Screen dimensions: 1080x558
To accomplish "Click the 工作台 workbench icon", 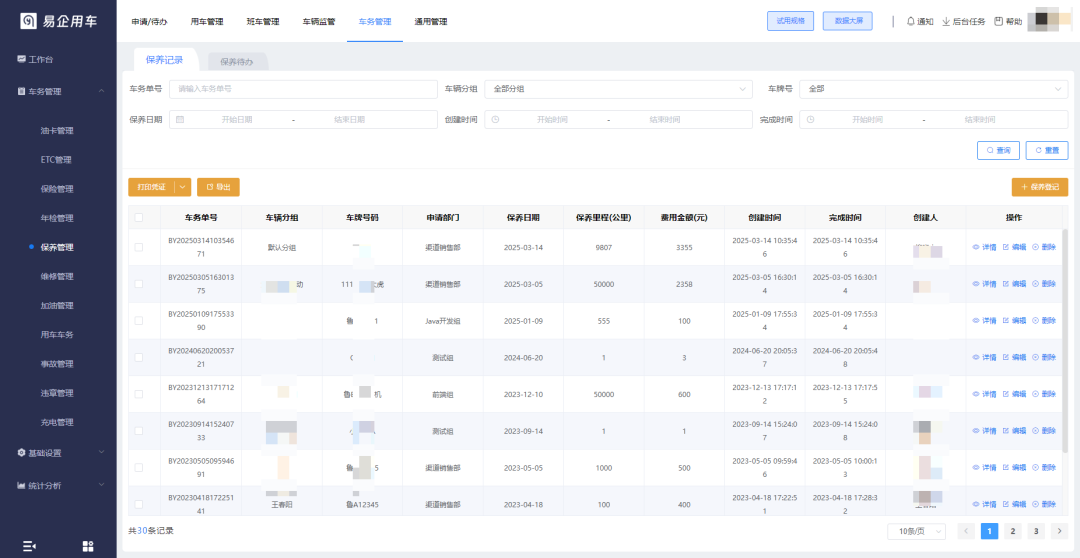I will click(x=21, y=59).
